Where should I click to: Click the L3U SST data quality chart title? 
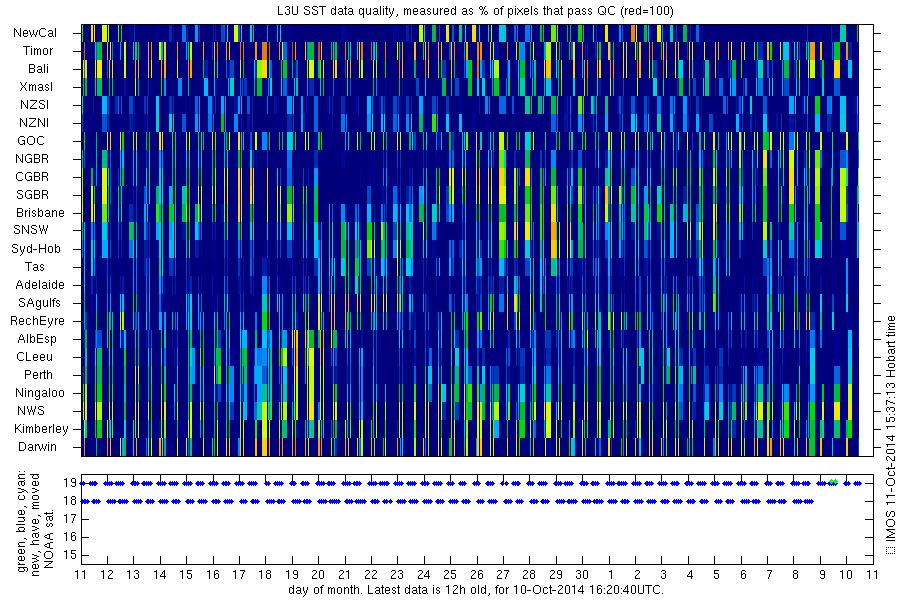tap(477, 10)
